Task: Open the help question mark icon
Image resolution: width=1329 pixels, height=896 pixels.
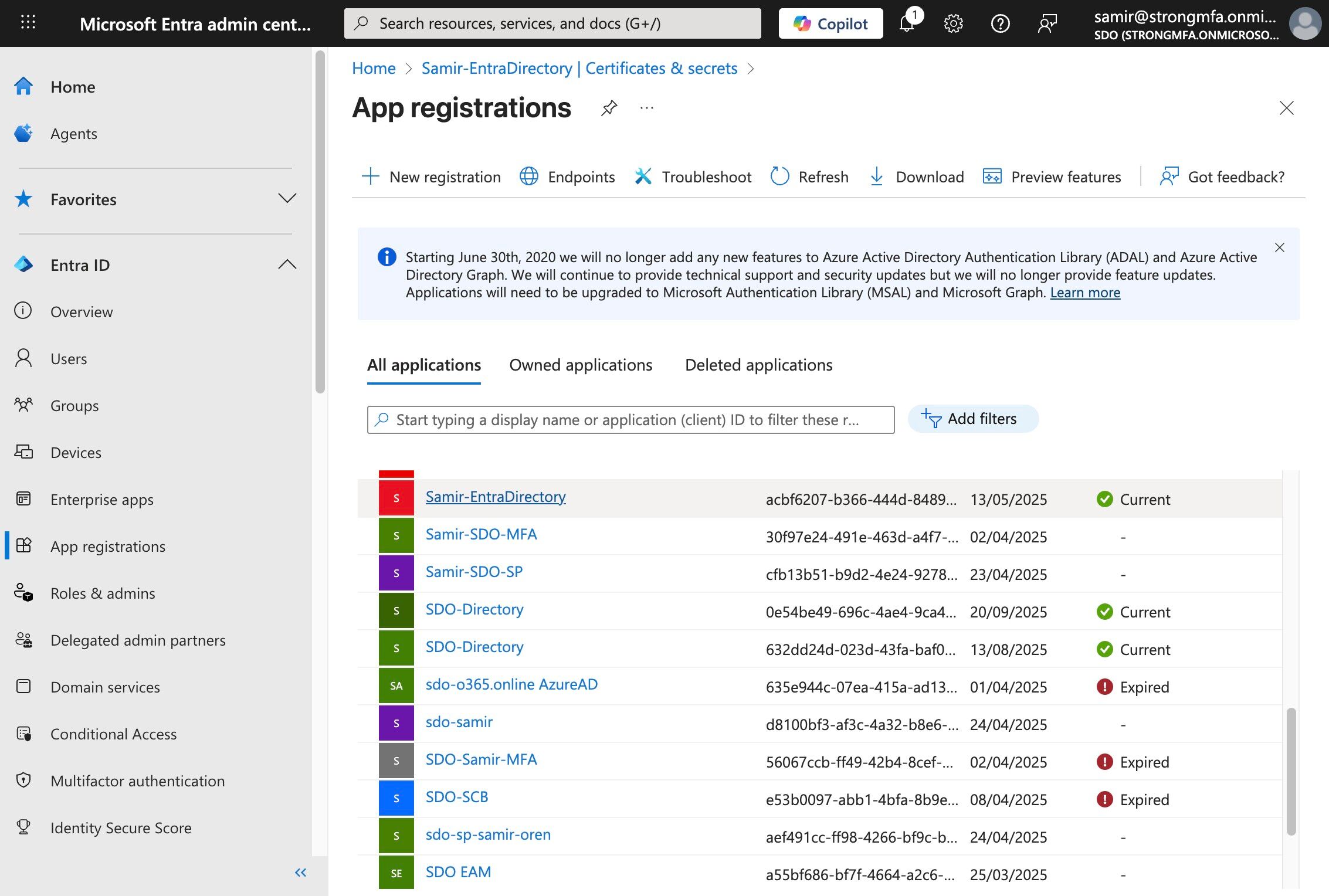Action: [1000, 23]
